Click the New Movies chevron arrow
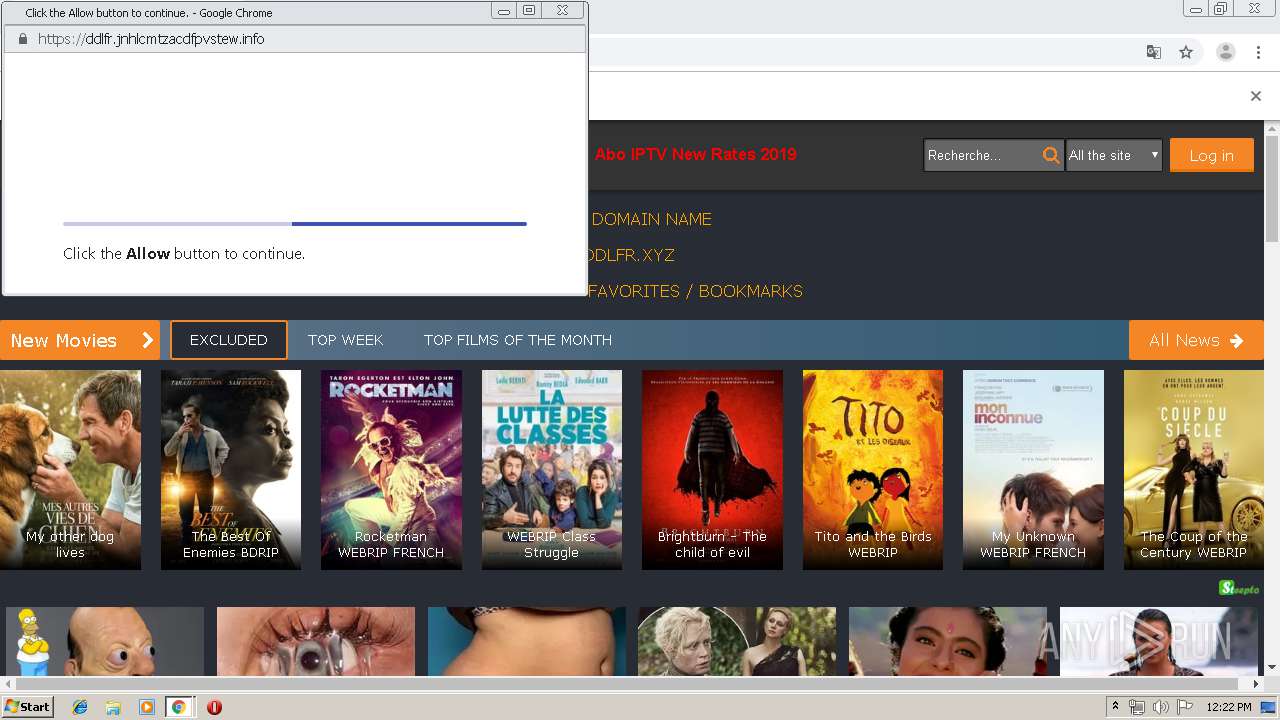The image size is (1280, 720). [147, 340]
